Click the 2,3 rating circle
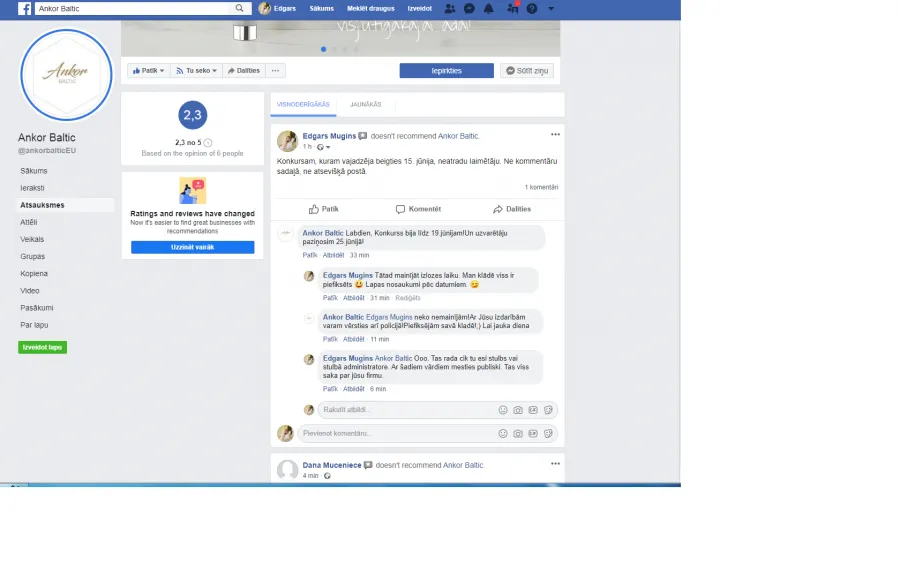This screenshot has width=900, height=562. click(x=192, y=115)
